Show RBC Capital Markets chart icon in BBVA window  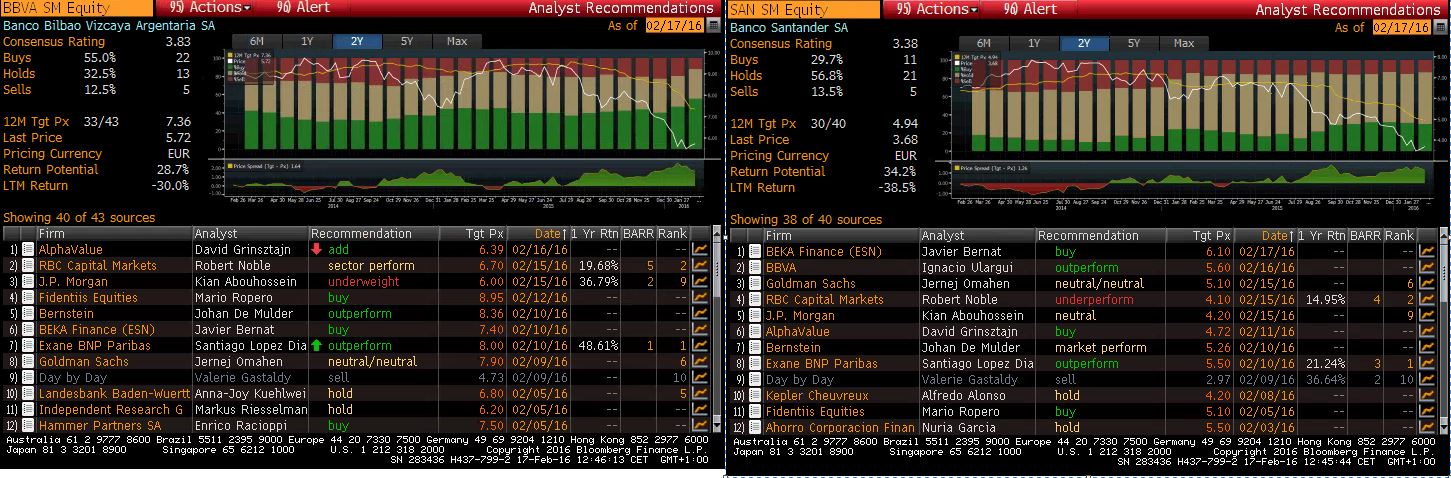(x=699, y=266)
